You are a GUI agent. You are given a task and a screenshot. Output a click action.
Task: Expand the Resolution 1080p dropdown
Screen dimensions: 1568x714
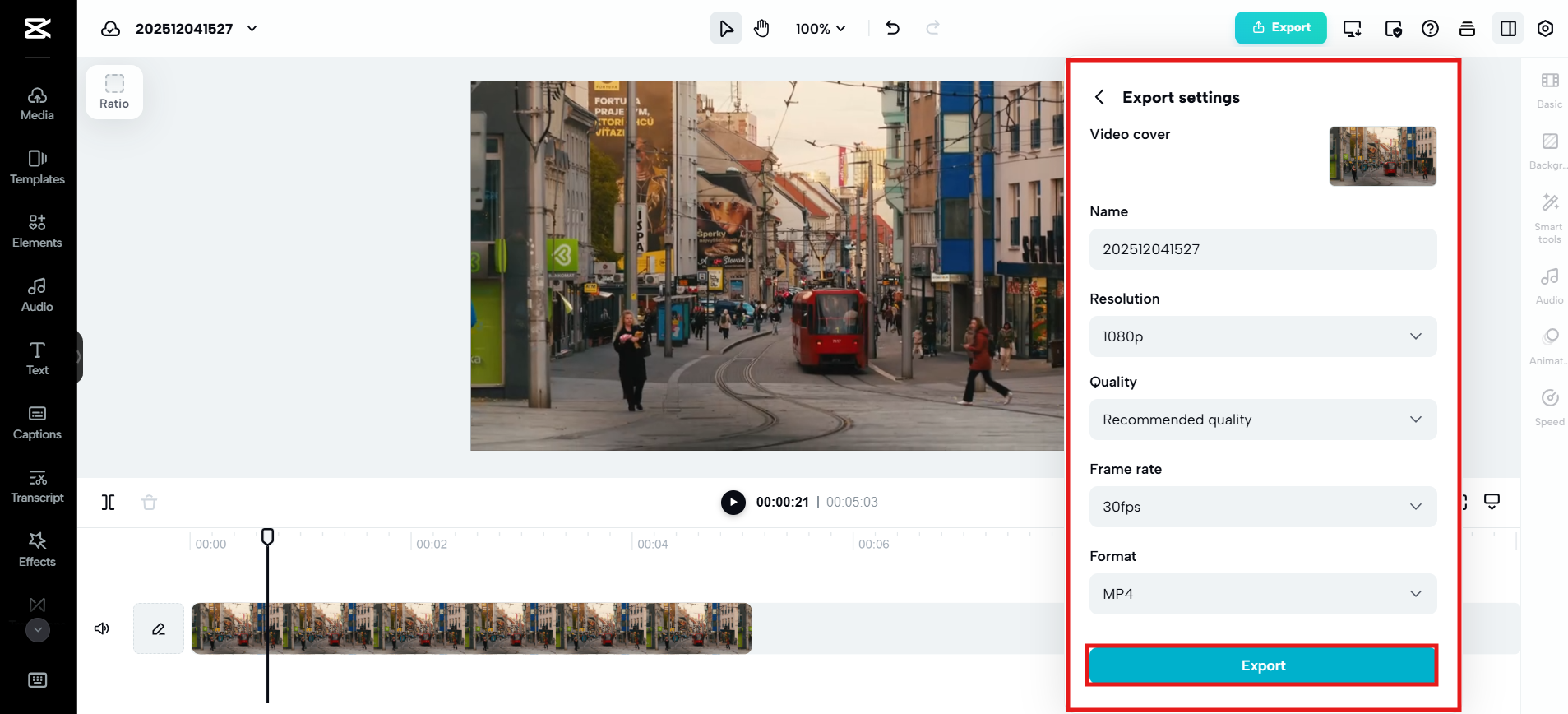pyautogui.click(x=1262, y=336)
